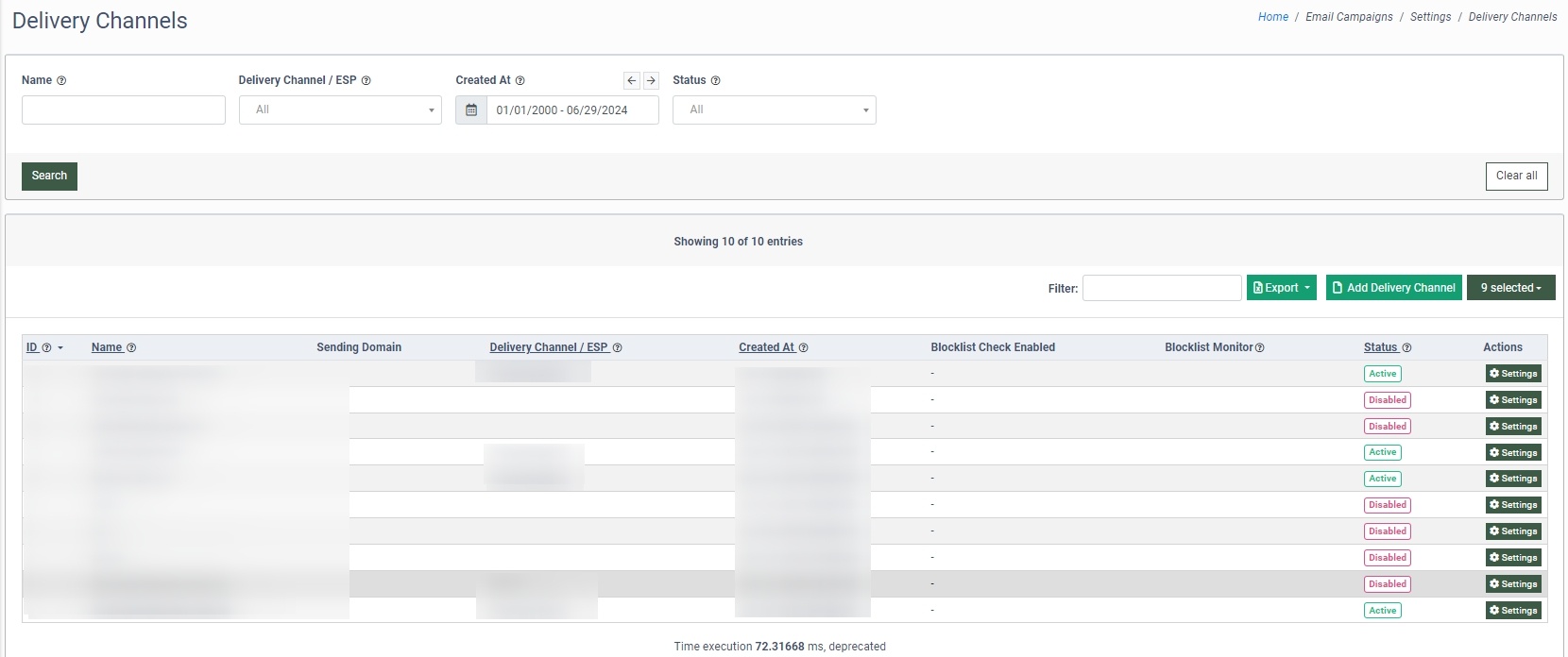Click the help icon beside Status filter label
Viewport: 1568px width, 657px height.
[715, 81]
